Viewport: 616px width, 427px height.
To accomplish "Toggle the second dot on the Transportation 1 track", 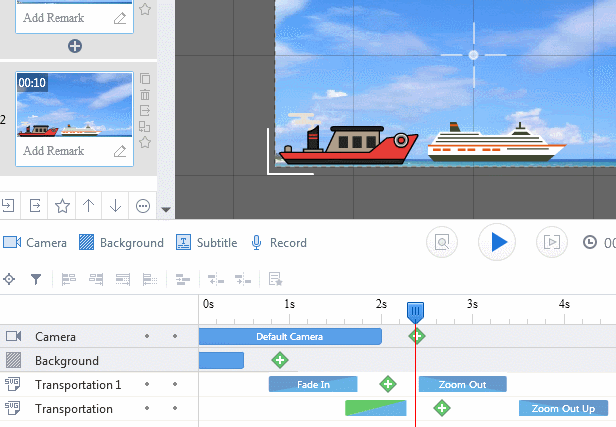I will 175,385.
